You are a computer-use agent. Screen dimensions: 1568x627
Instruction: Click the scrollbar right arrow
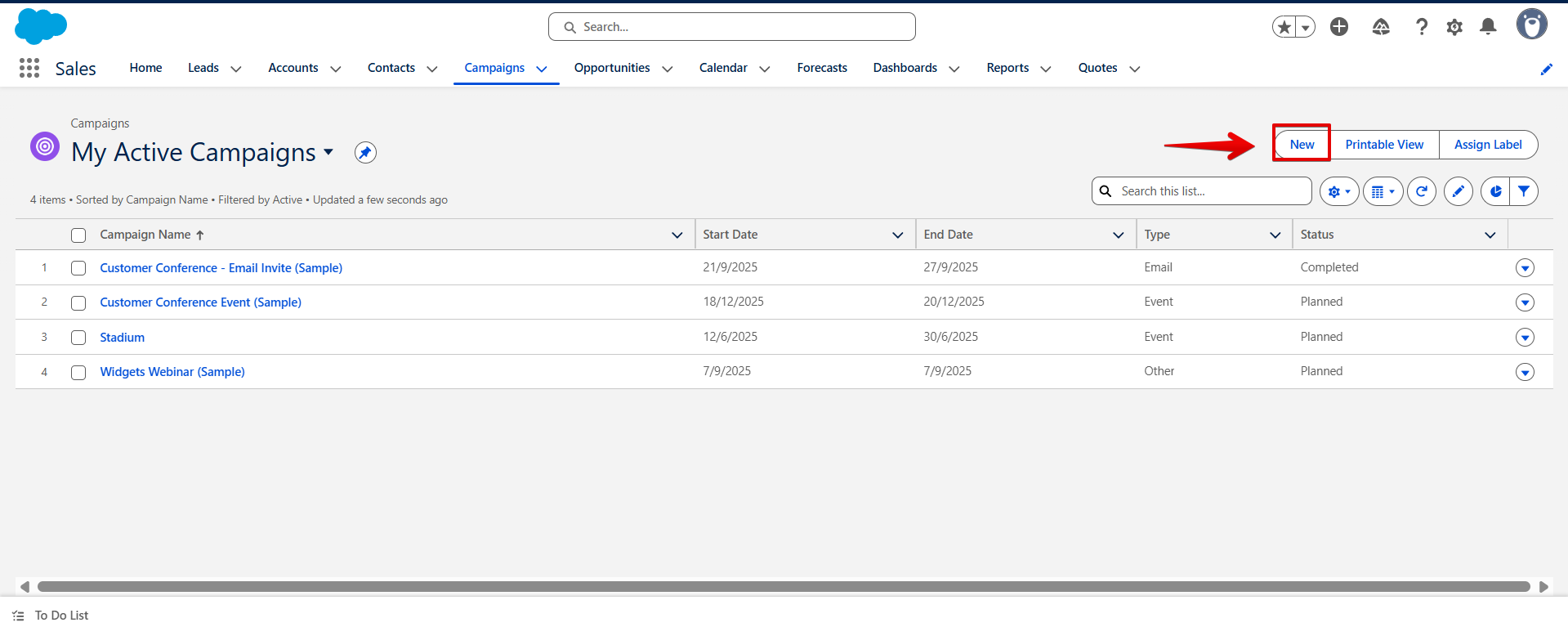pos(1543,587)
